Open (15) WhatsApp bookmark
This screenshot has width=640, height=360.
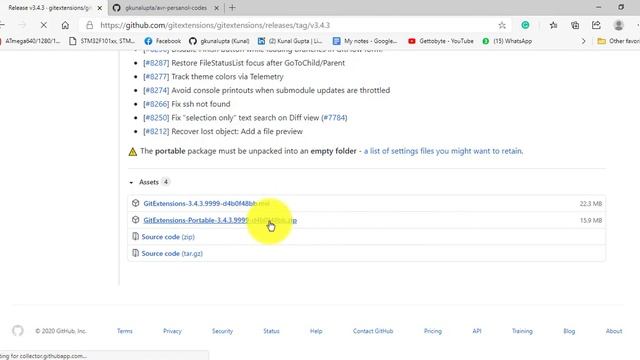coord(507,41)
